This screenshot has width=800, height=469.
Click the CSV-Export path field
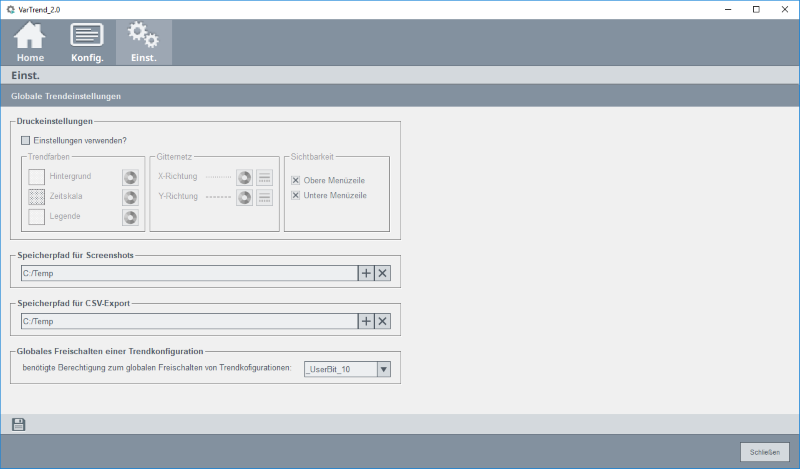189,321
